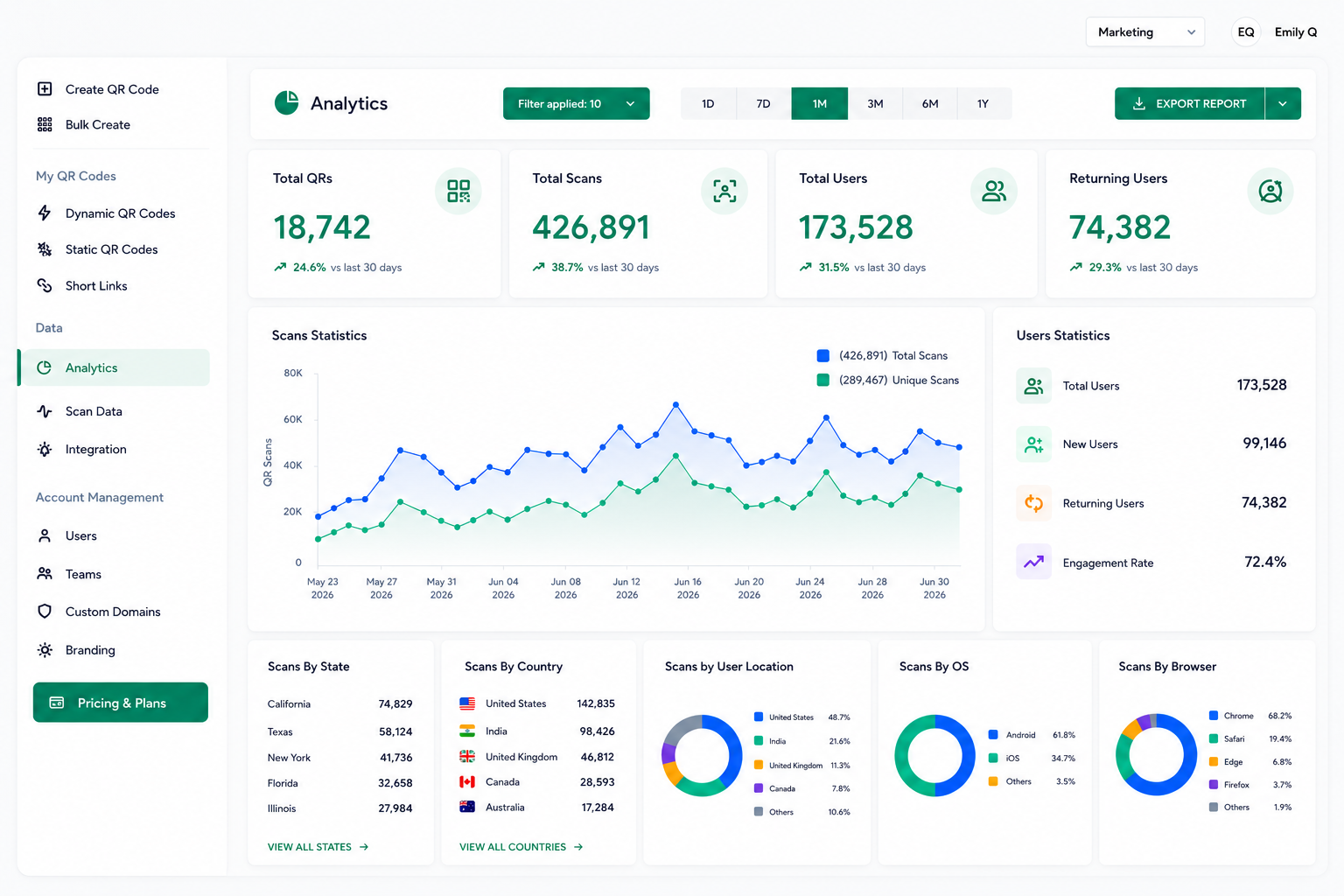Click the Dynamic QR Codes lightning icon

[x=45, y=213]
